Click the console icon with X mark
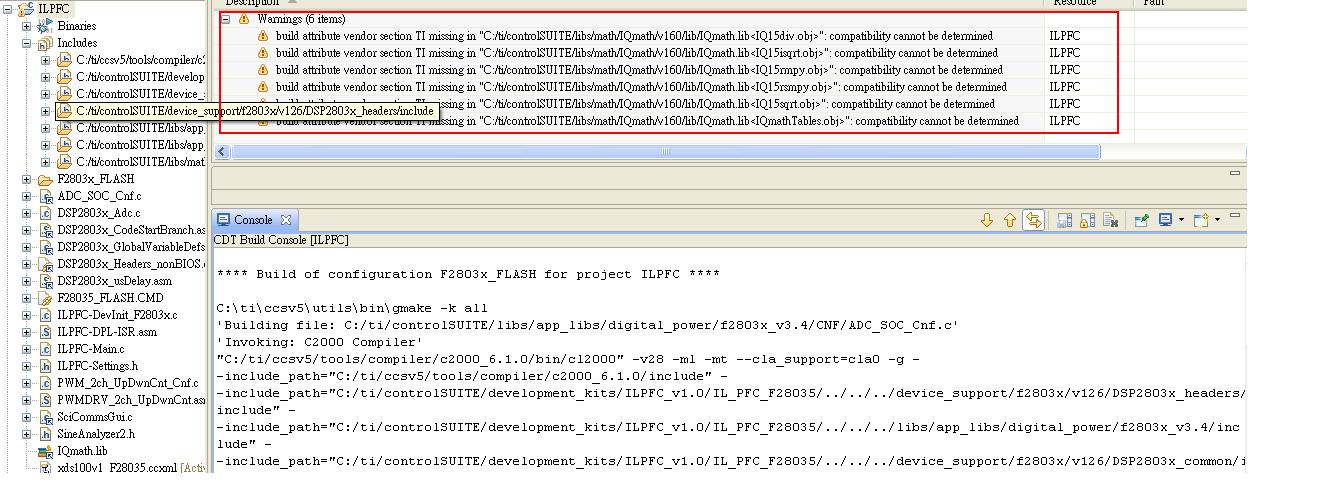Image resolution: width=1317 pixels, height=483 pixels. (x=1110, y=220)
